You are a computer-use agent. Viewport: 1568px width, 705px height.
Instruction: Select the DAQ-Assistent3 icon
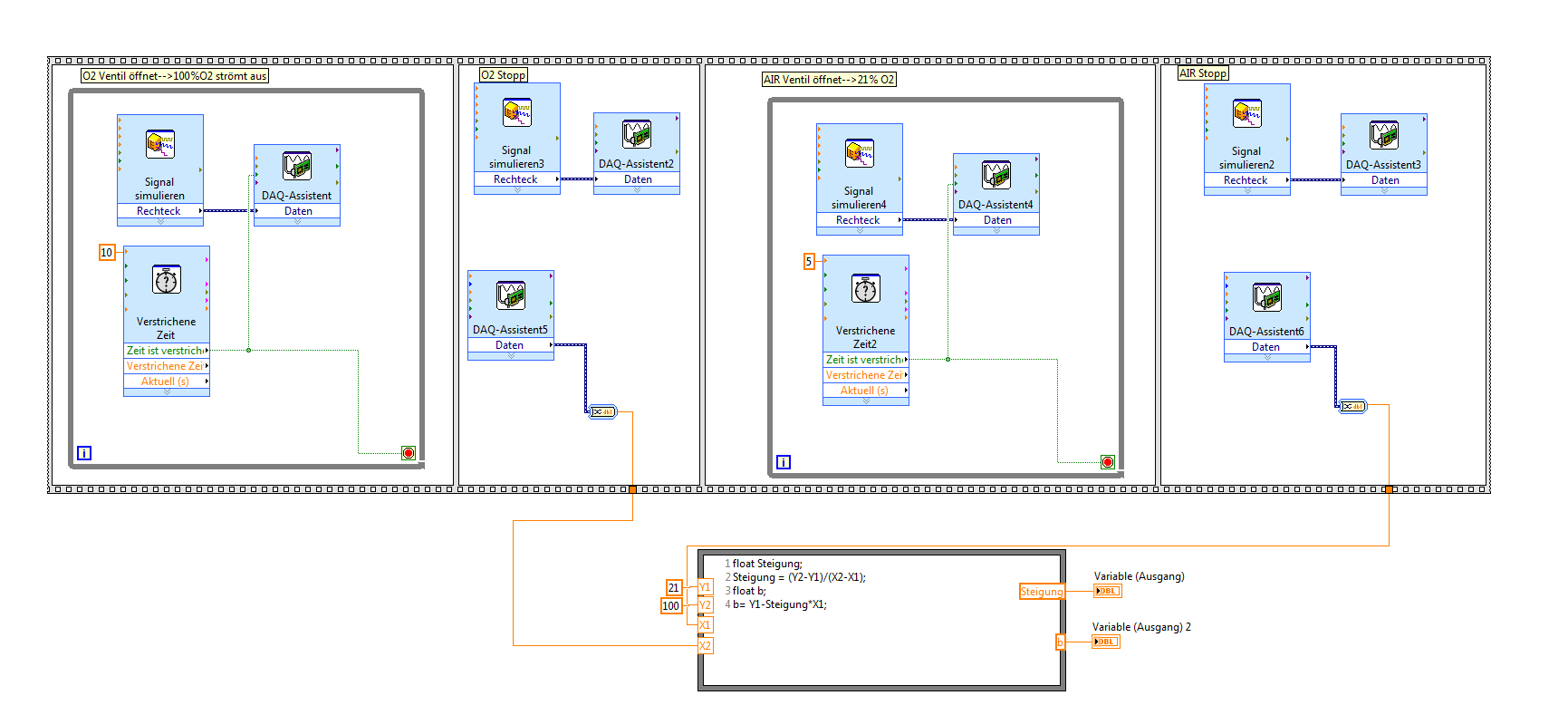tap(1384, 135)
